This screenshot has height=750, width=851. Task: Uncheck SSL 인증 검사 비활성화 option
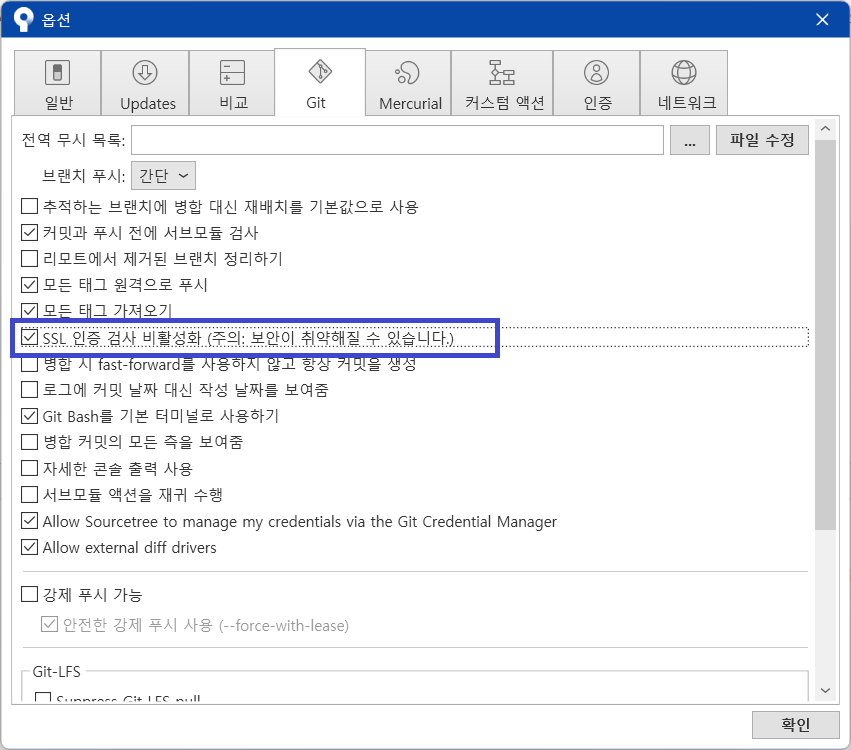(x=29, y=338)
